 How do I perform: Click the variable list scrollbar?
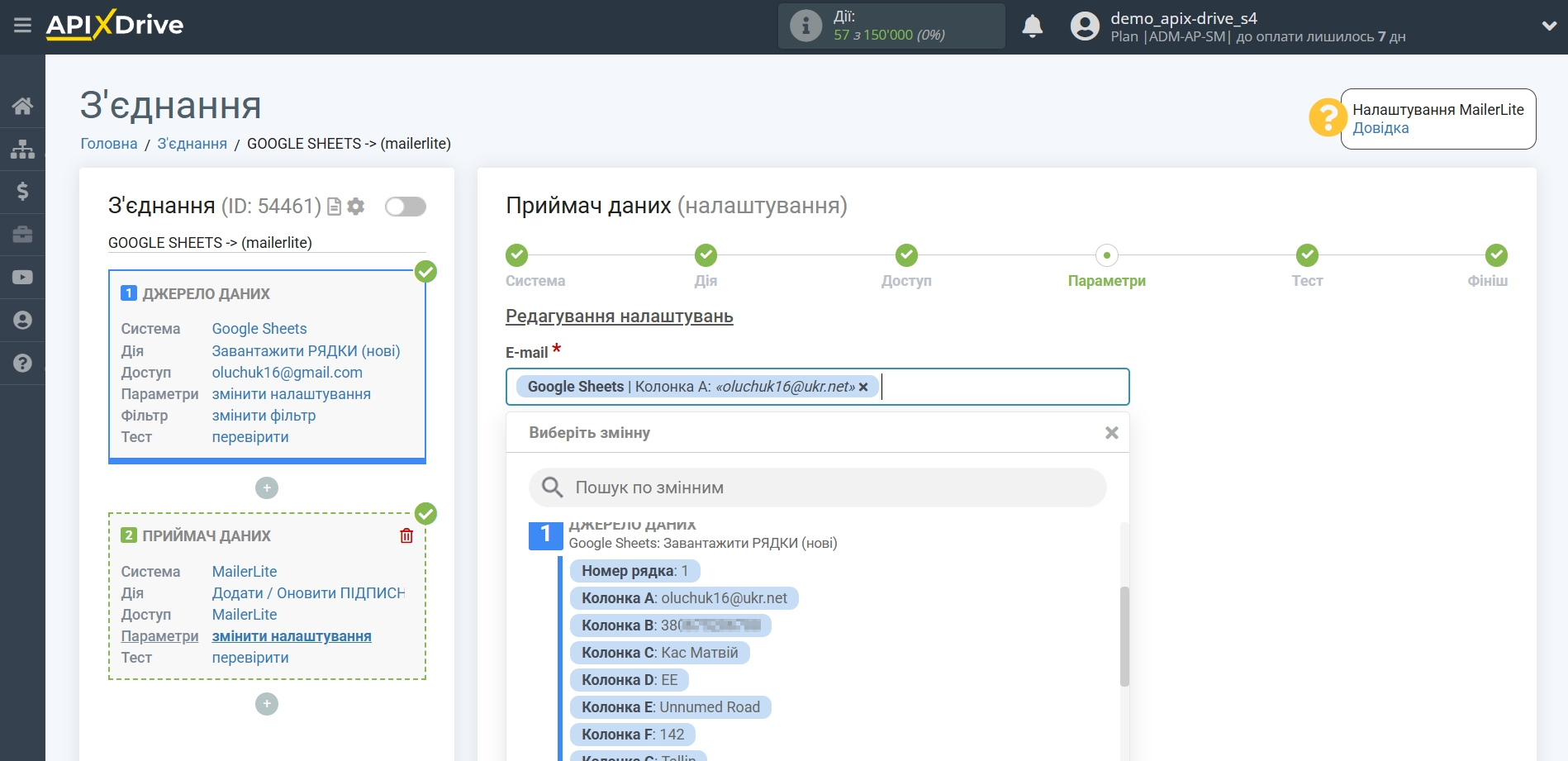(1124, 636)
